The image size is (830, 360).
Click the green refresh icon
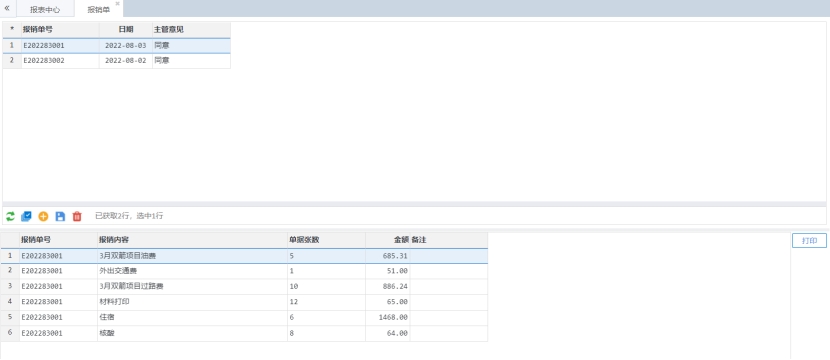coord(10,216)
